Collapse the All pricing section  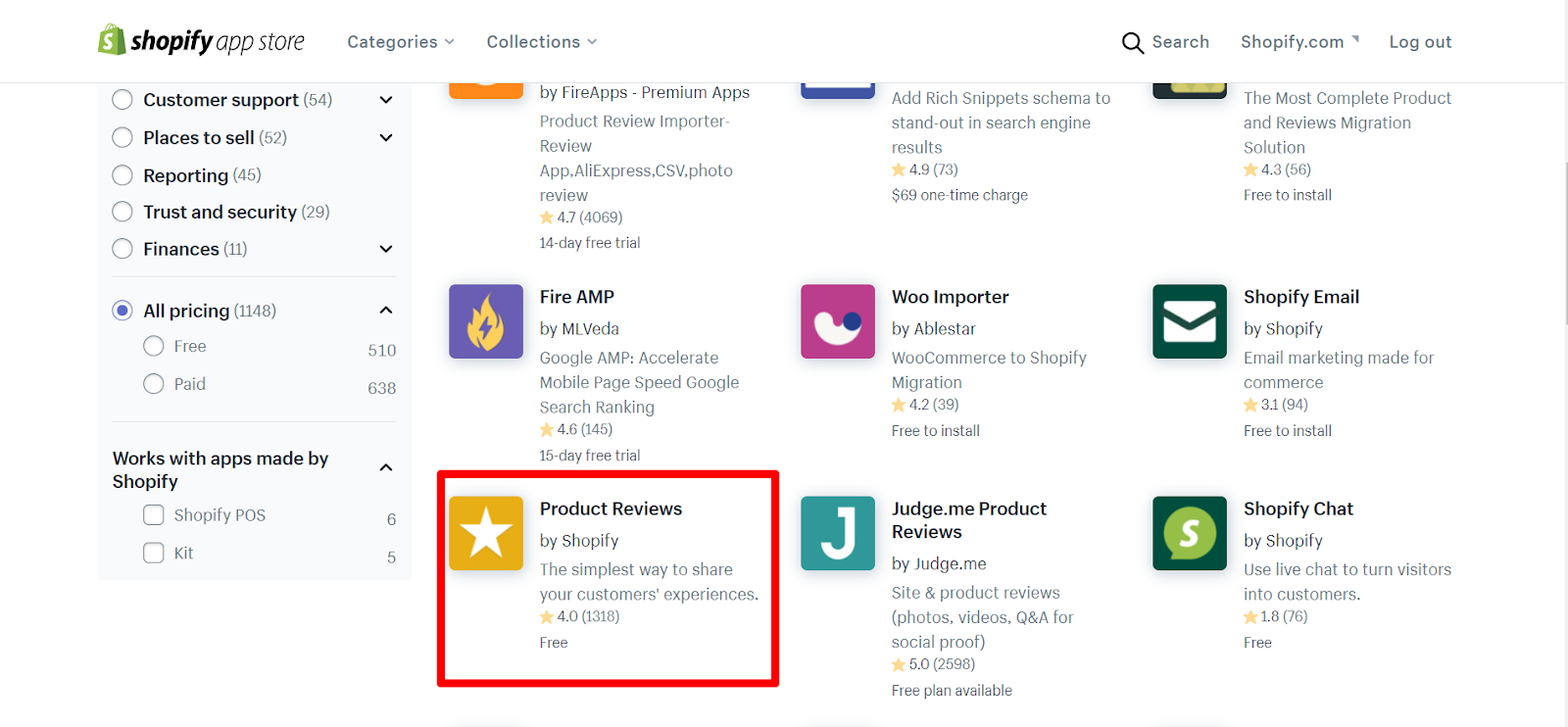(386, 311)
